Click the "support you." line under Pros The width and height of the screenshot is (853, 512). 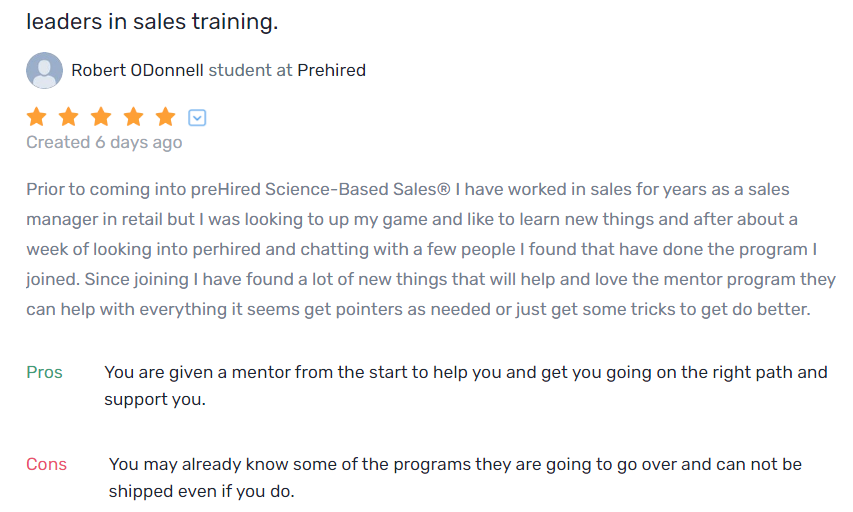click(155, 400)
